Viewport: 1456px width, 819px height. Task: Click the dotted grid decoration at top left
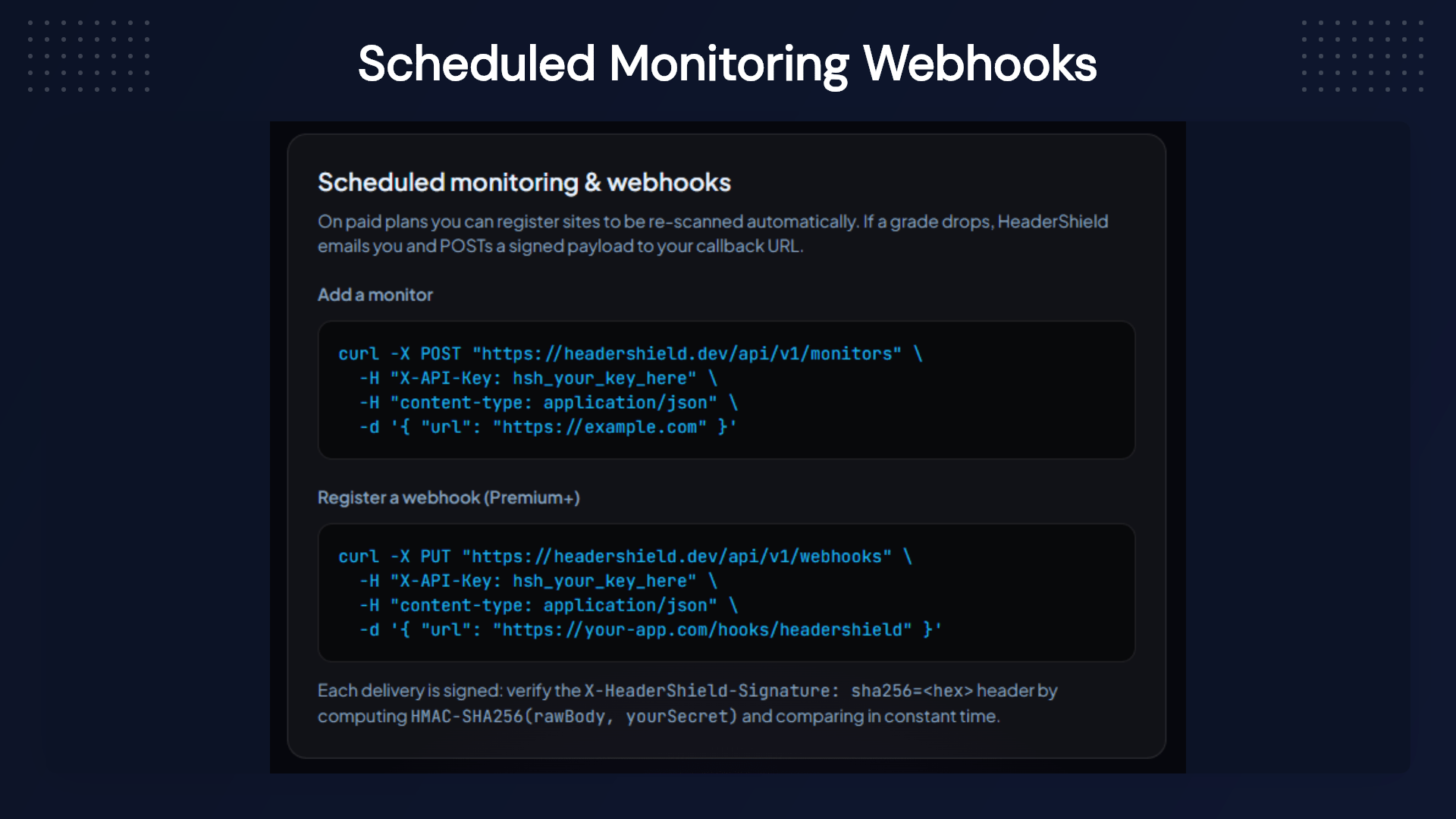point(89,56)
